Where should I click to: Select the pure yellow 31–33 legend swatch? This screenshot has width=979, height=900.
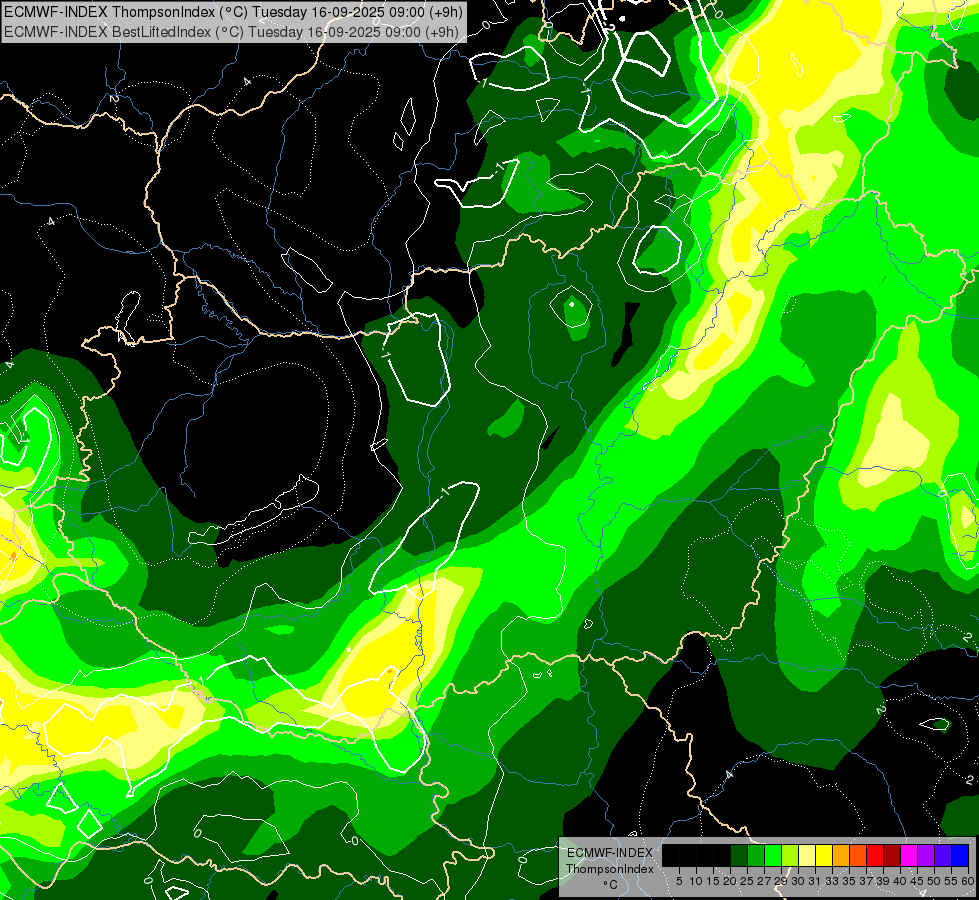pos(824,856)
